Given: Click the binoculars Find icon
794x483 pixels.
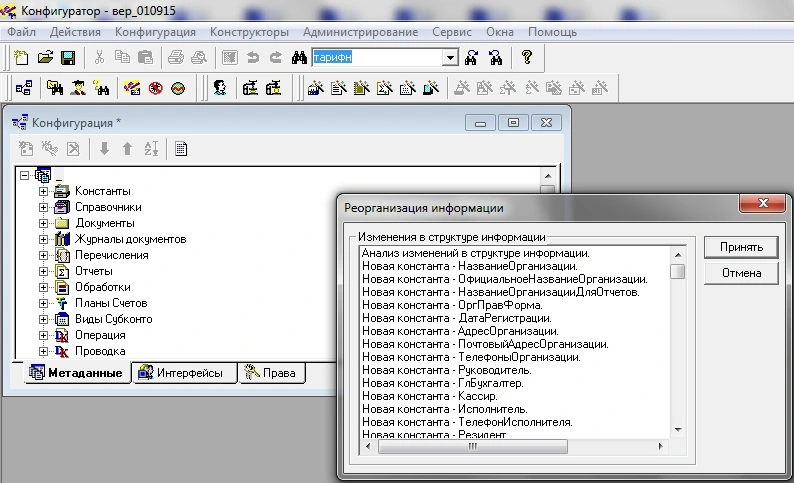Looking at the screenshot, I should (x=298, y=58).
